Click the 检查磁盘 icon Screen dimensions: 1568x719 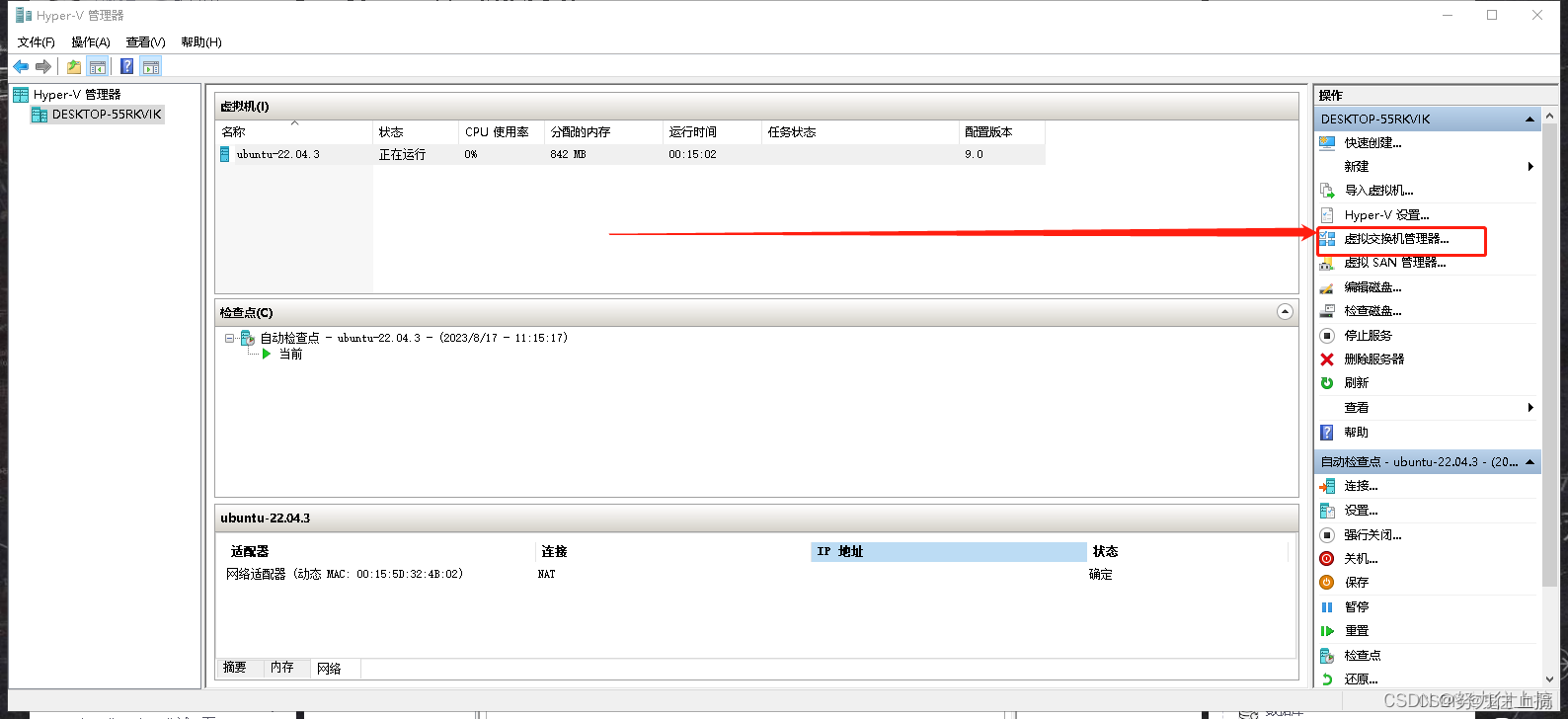(1327, 311)
